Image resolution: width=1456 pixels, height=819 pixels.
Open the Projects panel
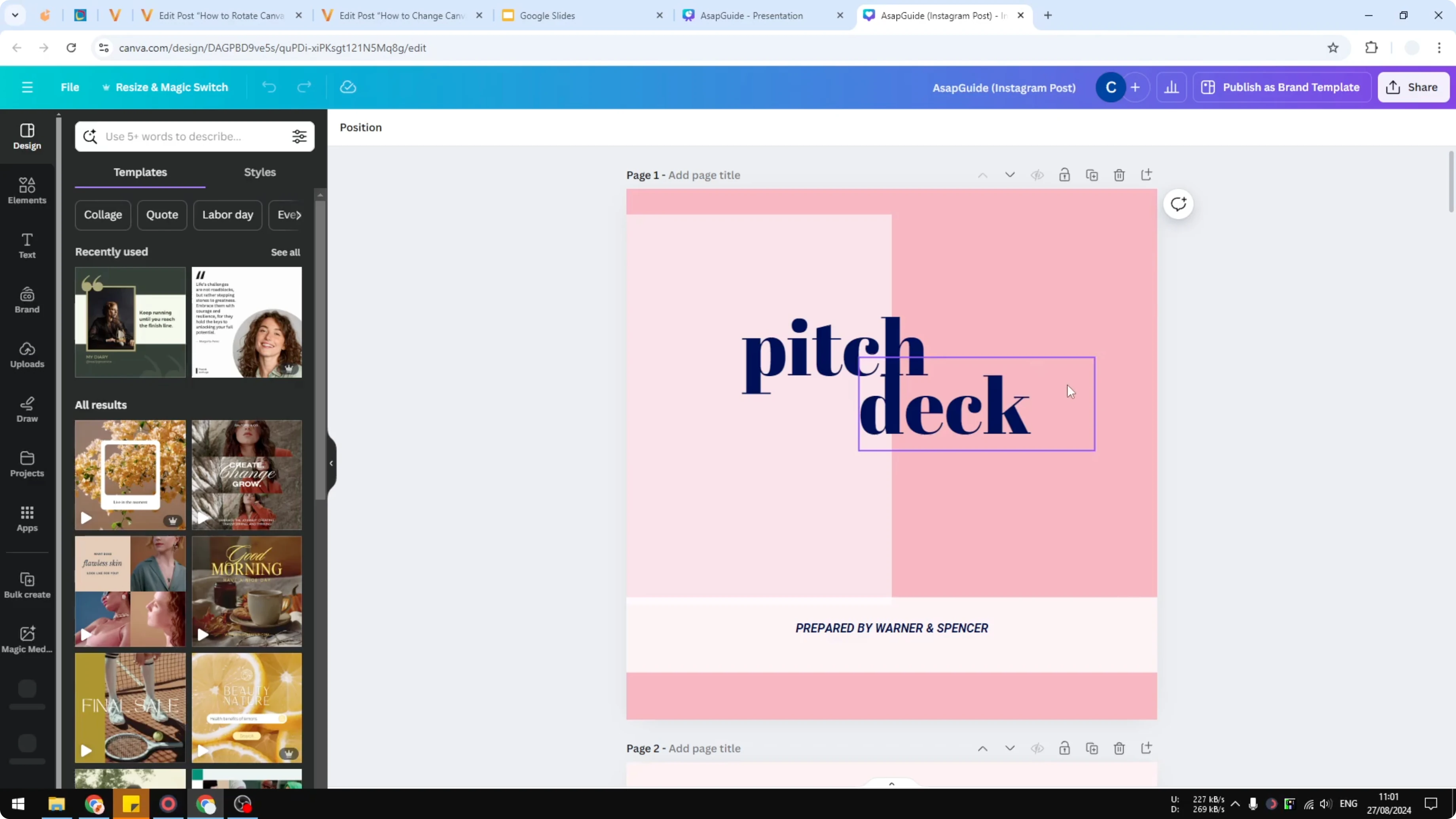(27, 464)
